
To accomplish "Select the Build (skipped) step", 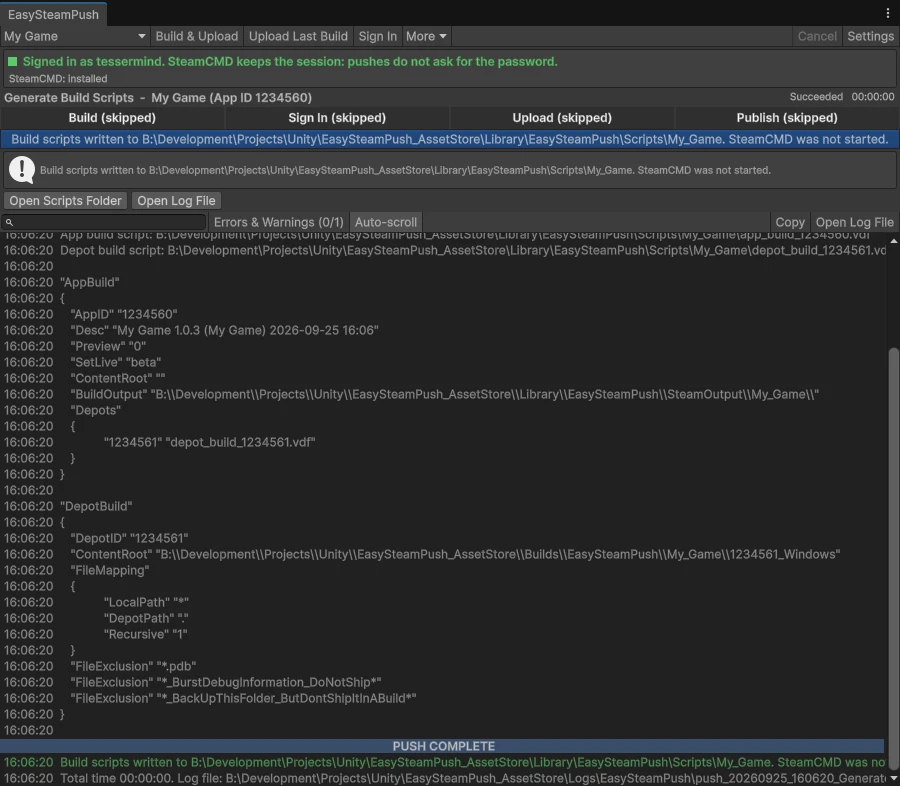I will click(x=112, y=118).
